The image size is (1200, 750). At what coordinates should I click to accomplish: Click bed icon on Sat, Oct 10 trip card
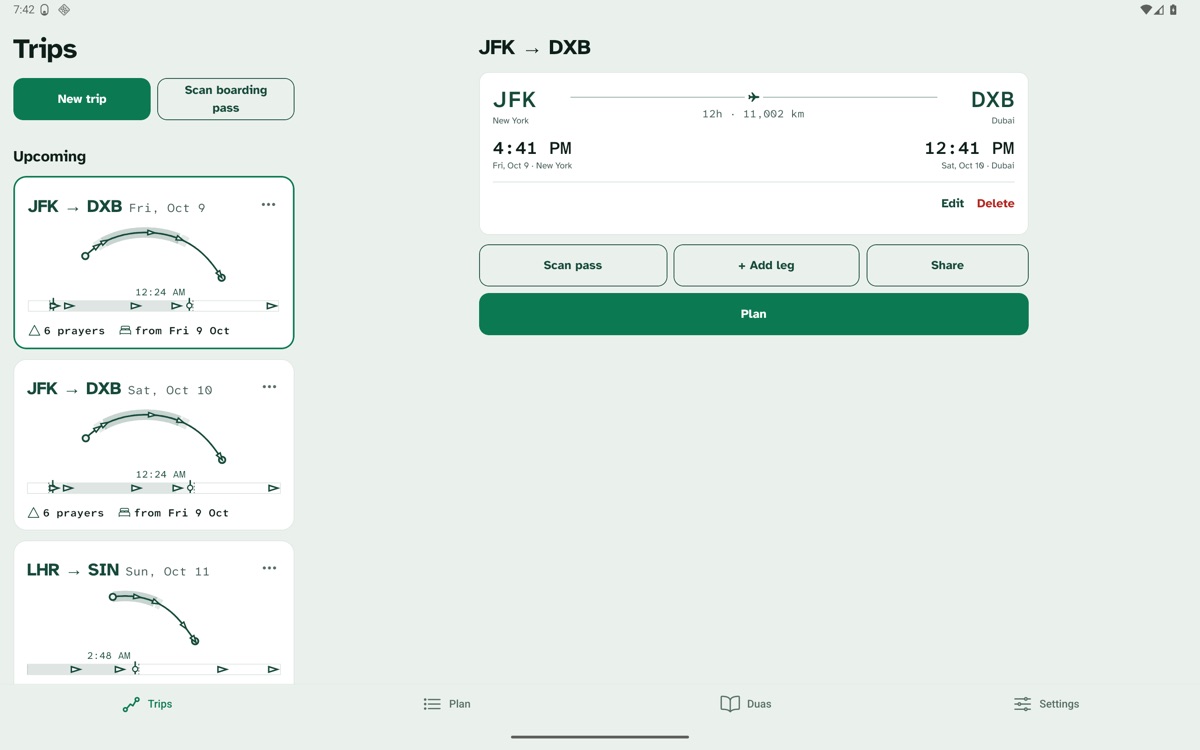125,512
